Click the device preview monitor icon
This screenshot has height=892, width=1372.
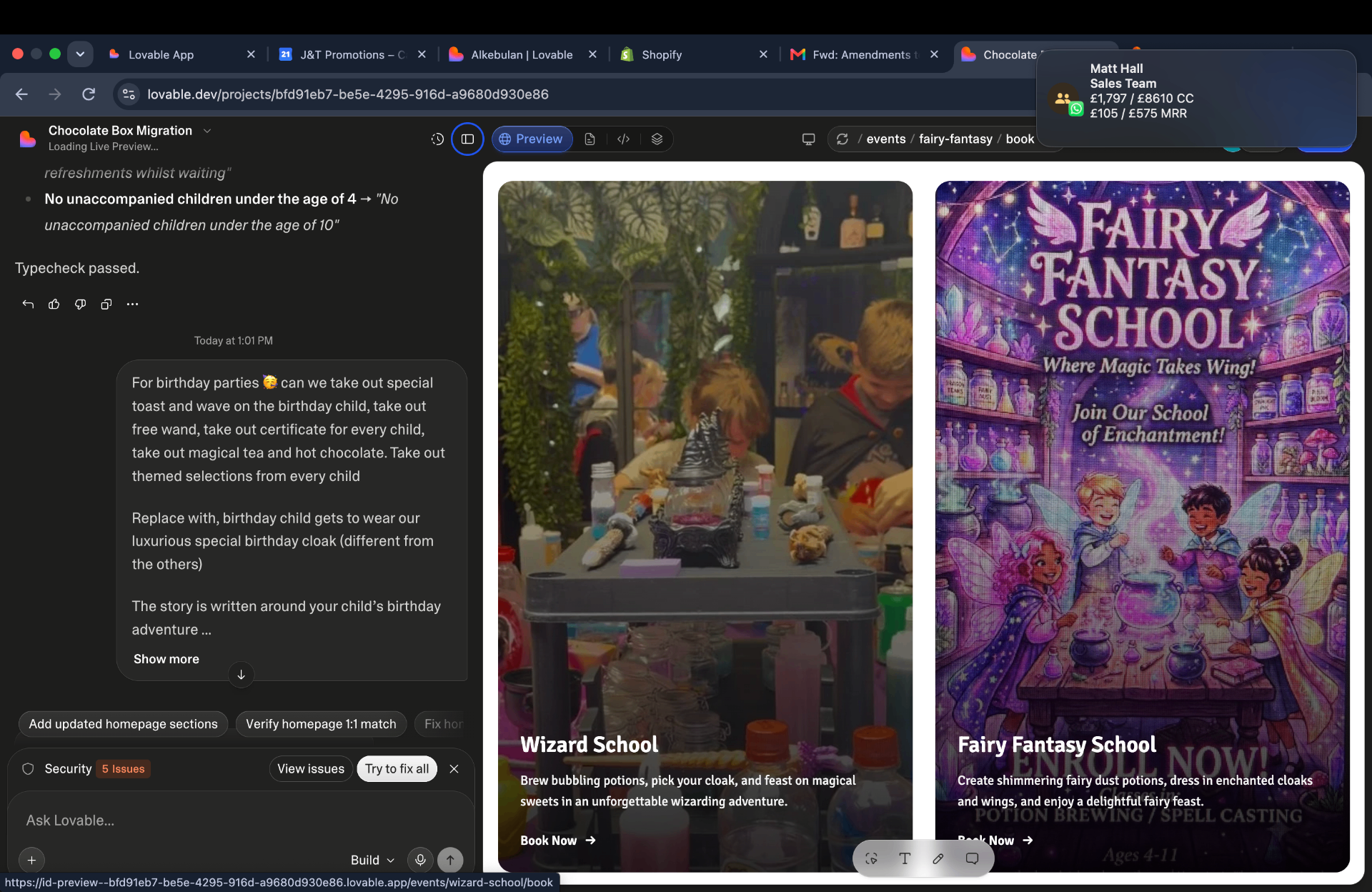pyautogui.click(x=808, y=139)
